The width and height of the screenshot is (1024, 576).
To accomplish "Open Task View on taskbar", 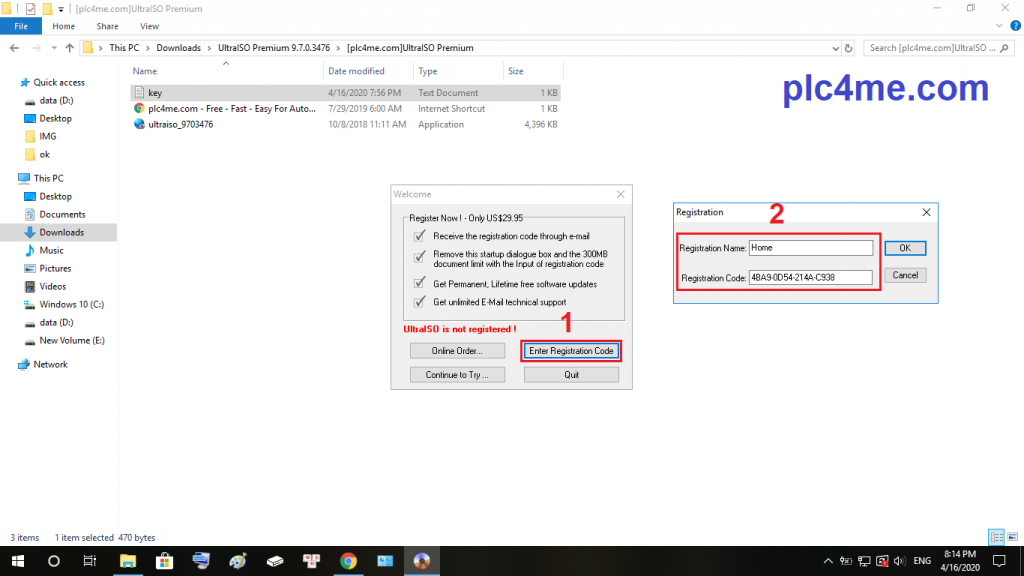I will 89,561.
